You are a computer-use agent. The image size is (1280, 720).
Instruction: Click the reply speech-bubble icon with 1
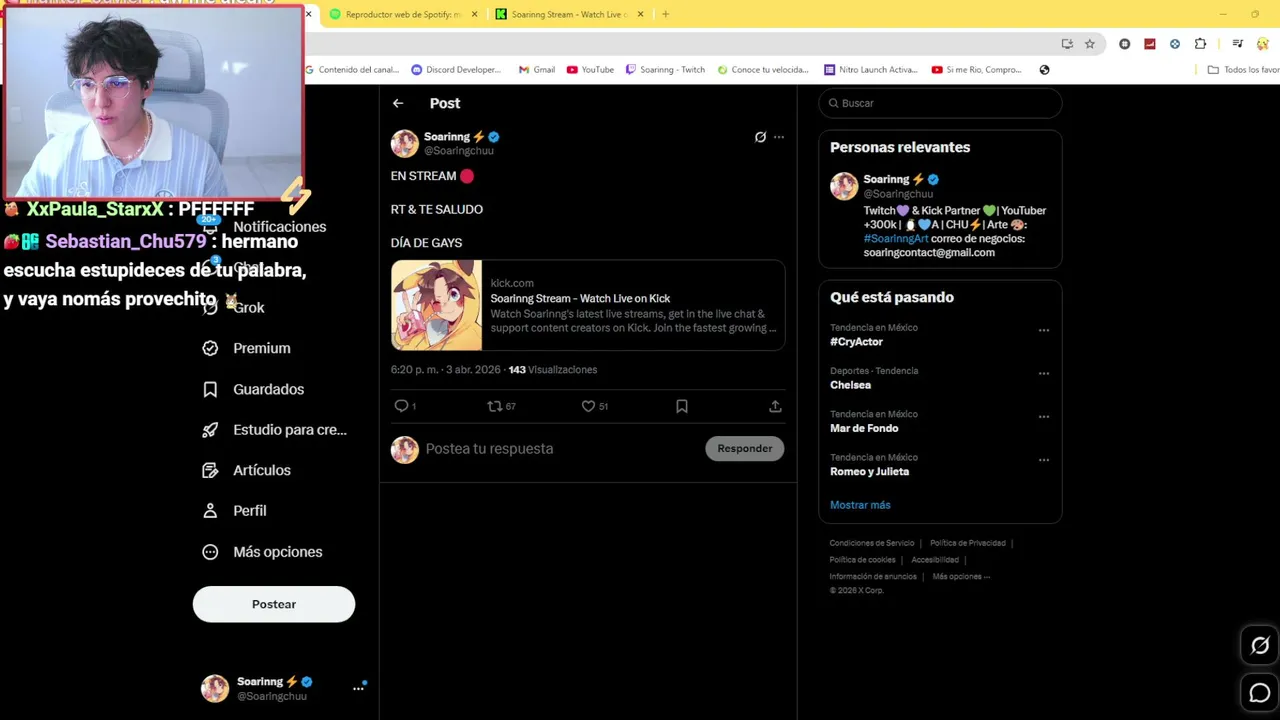click(405, 406)
